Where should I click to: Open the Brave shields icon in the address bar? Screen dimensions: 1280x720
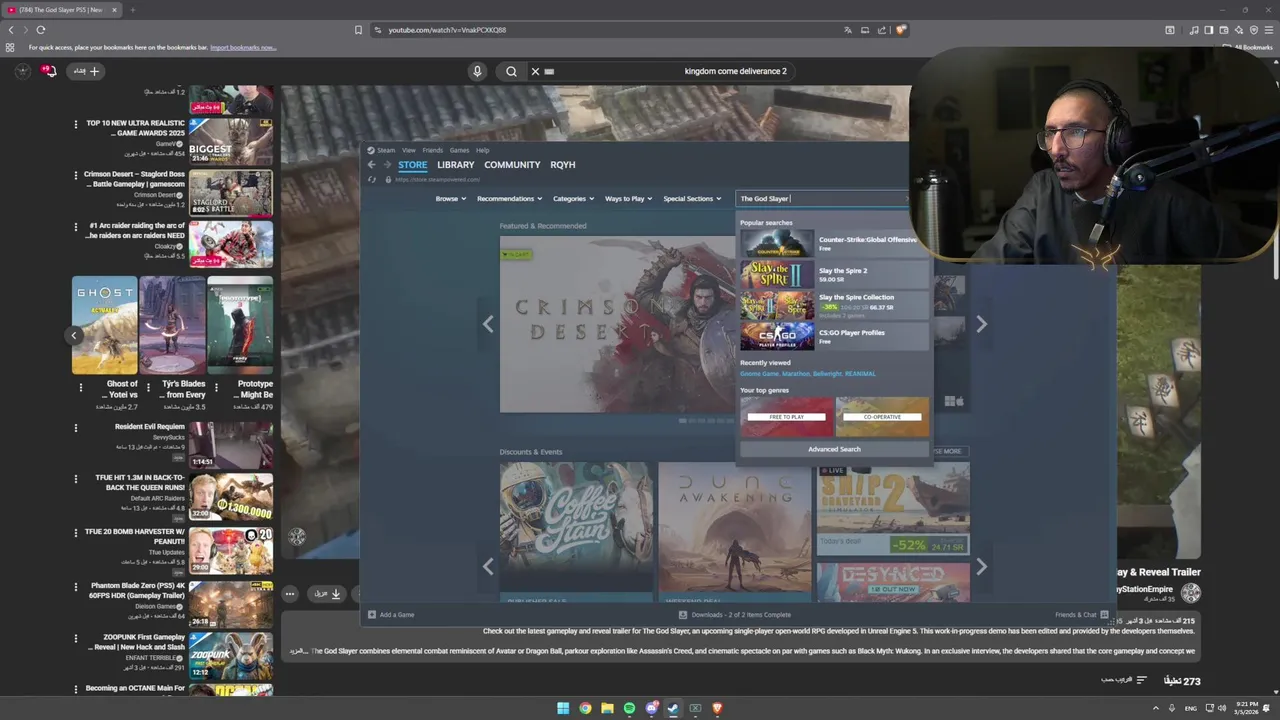click(x=901, y=30)
